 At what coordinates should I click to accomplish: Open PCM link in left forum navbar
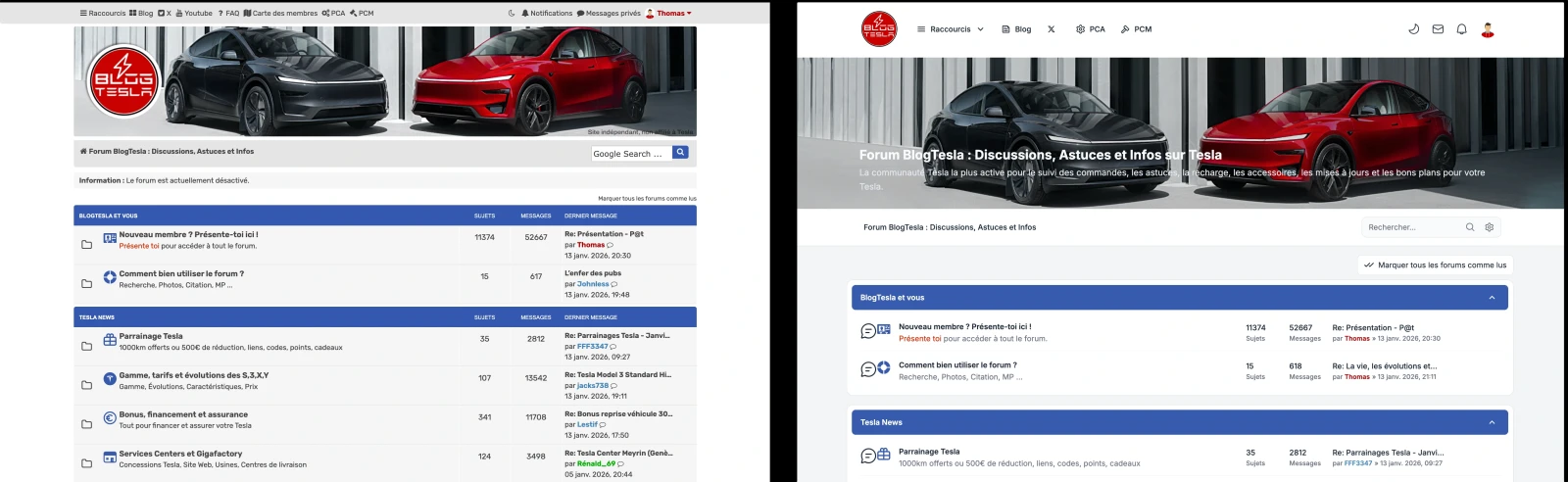coord(362,14)
